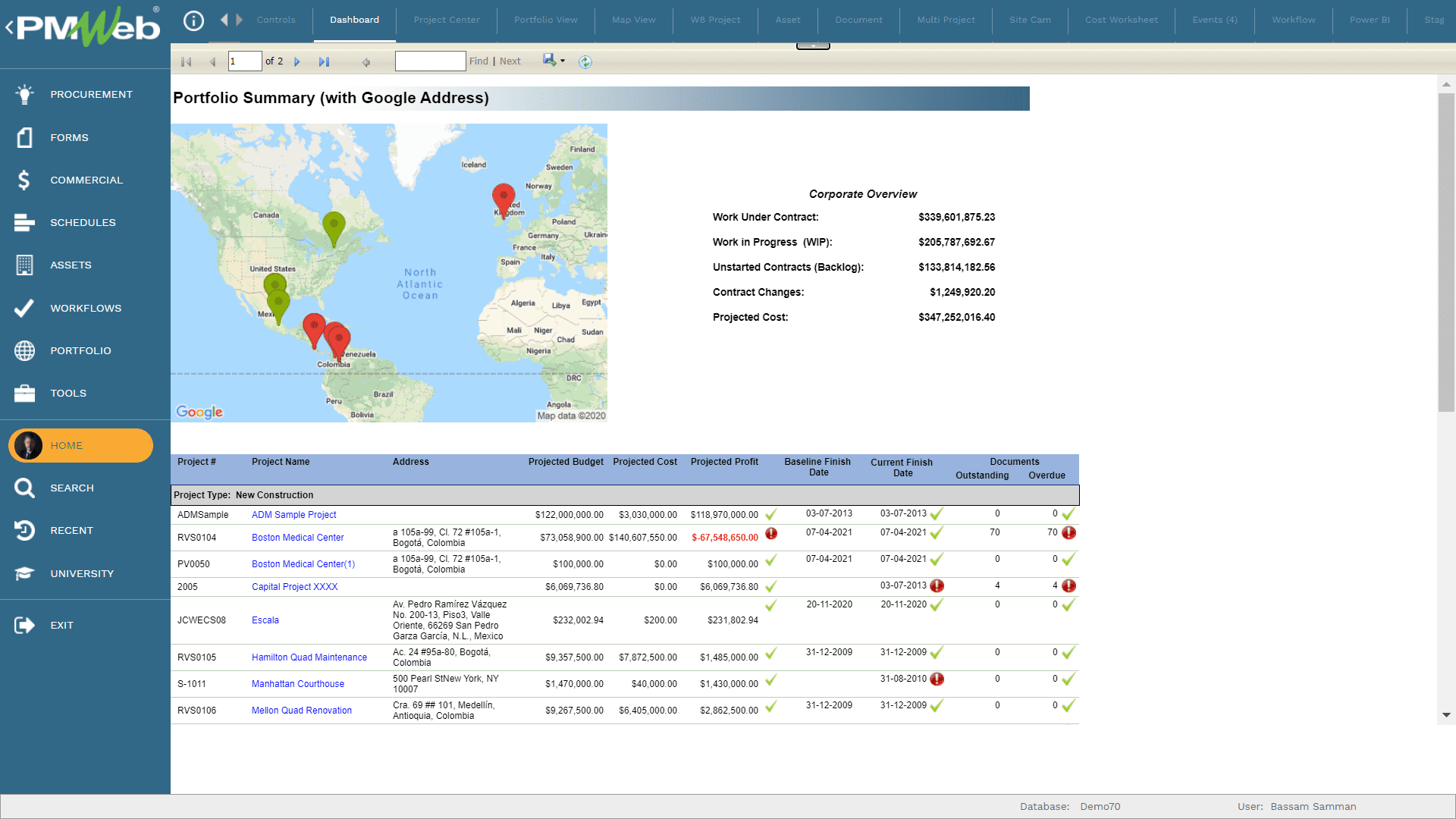Open the Hamilton Quad Maintenance link
Viewport: 1456px width, 819px height.
click(309, 657)
